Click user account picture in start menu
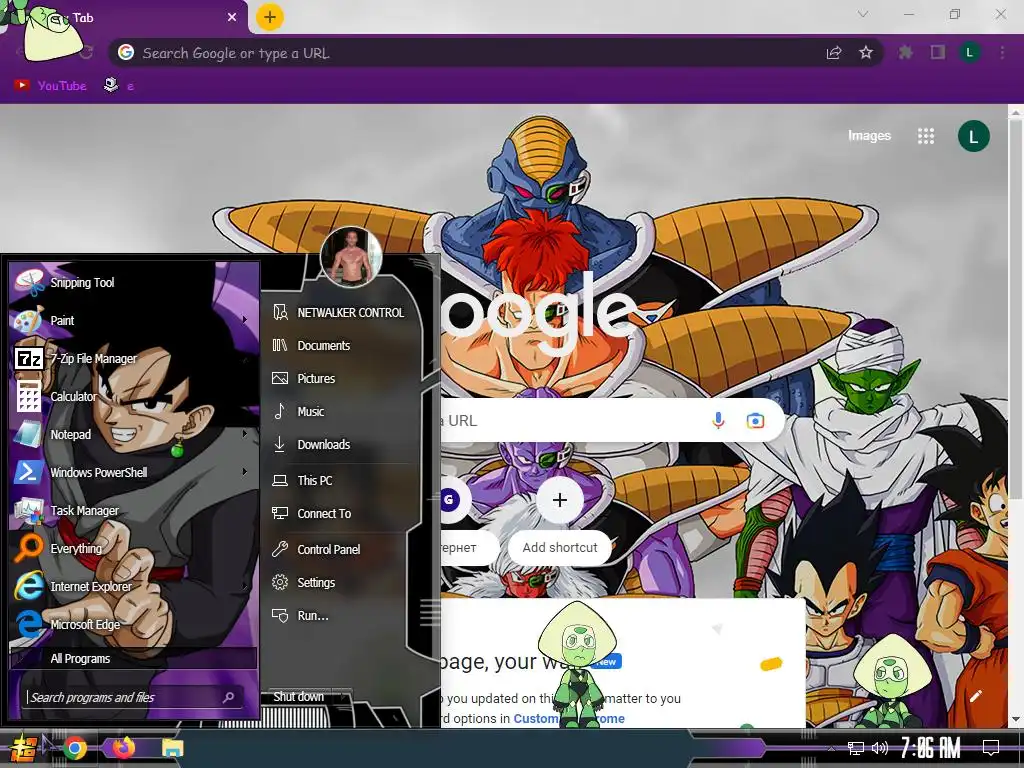The width and height of the screenshot is (1024, 768). [351, 257]
